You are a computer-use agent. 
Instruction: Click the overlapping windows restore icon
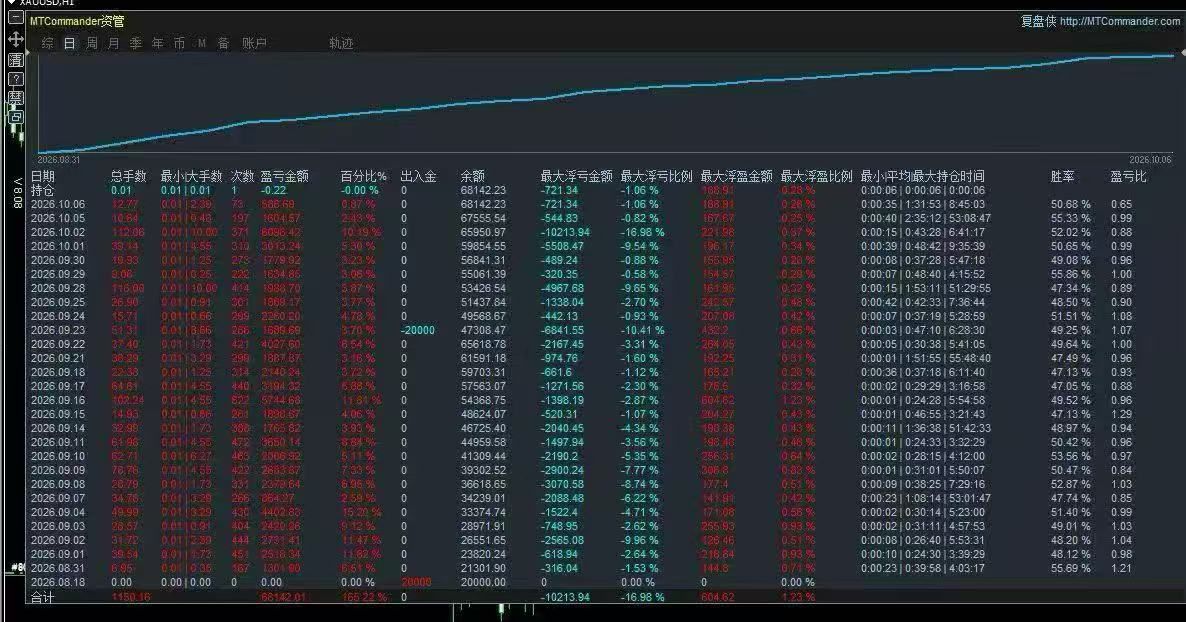15,117
